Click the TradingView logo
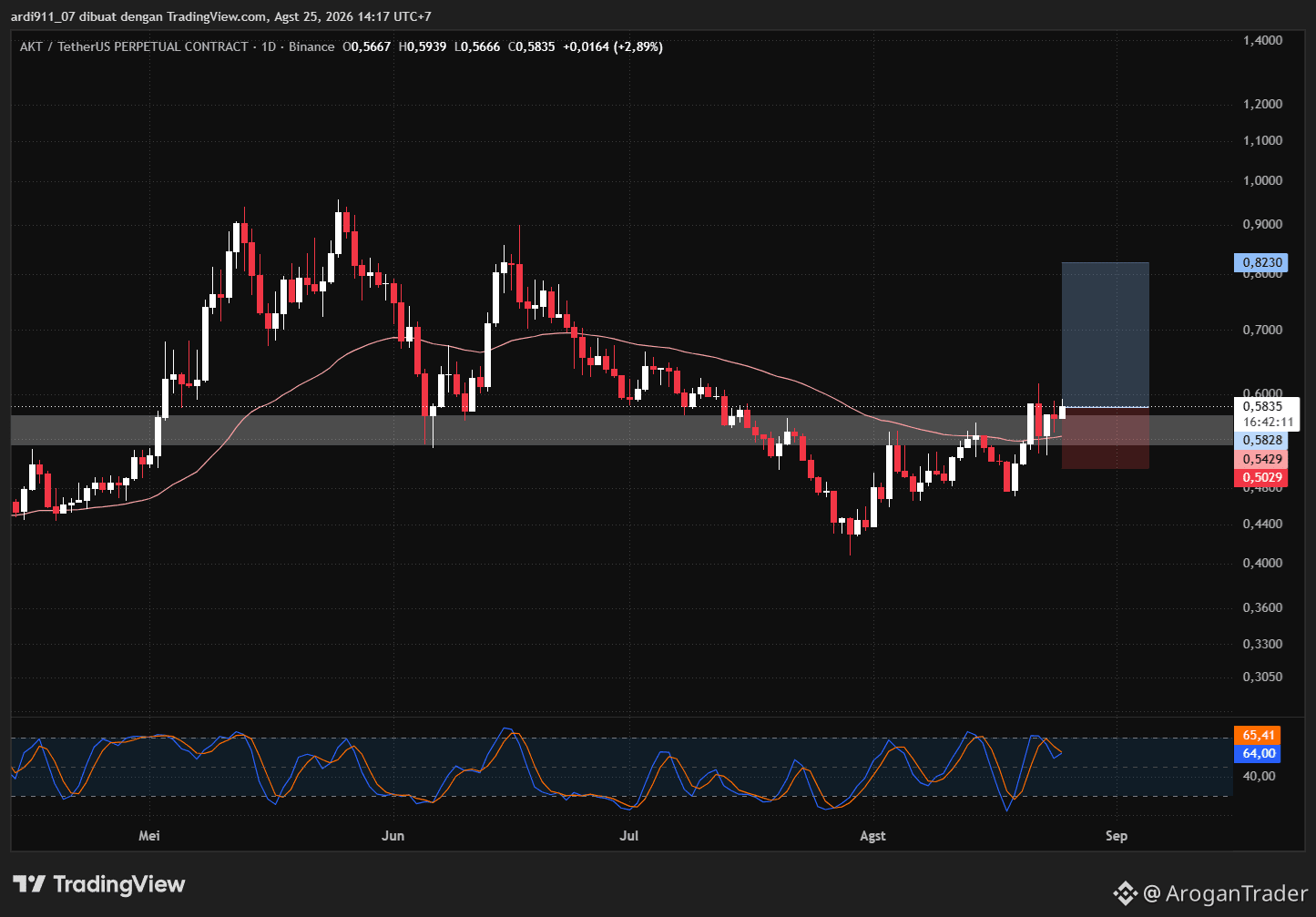Screen dimensions: 1316x917 (x=99, y=884)
